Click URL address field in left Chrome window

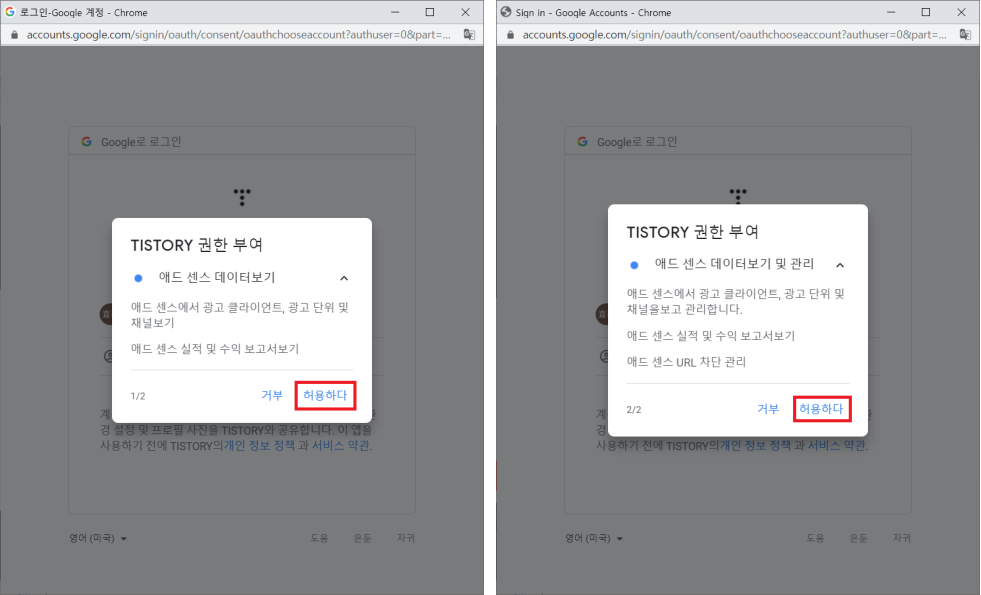coord(238,34)
